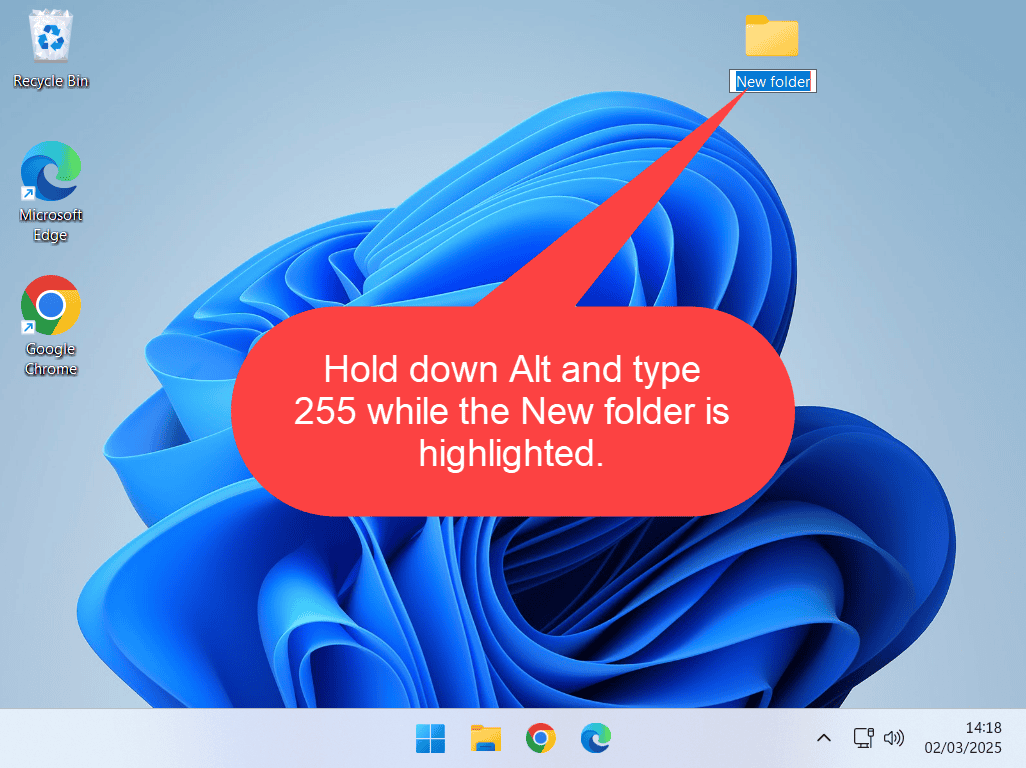The height and width of the screenshot is (768, 1026).
Task: Launch Edge from the taskbar
Action: pos(595,738)
